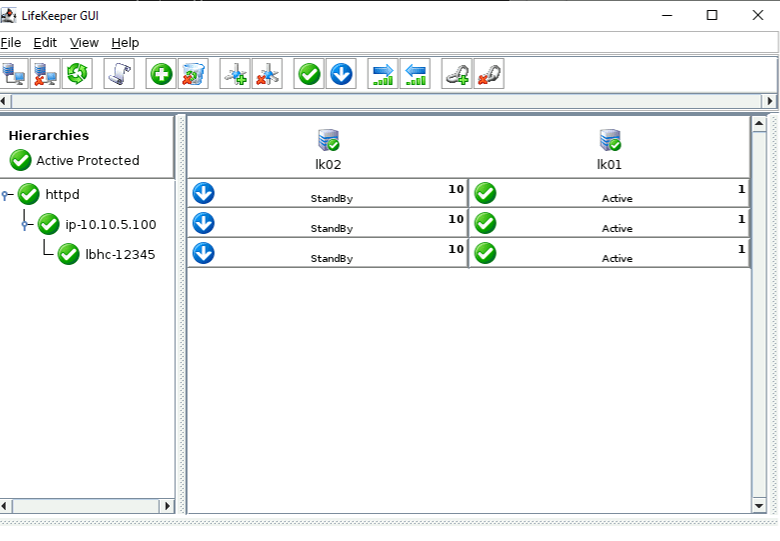The width and height of the screenshot is (780, 541).
Task: Click the Hierarchies panel heading
Action: click(x=49, y=135)
